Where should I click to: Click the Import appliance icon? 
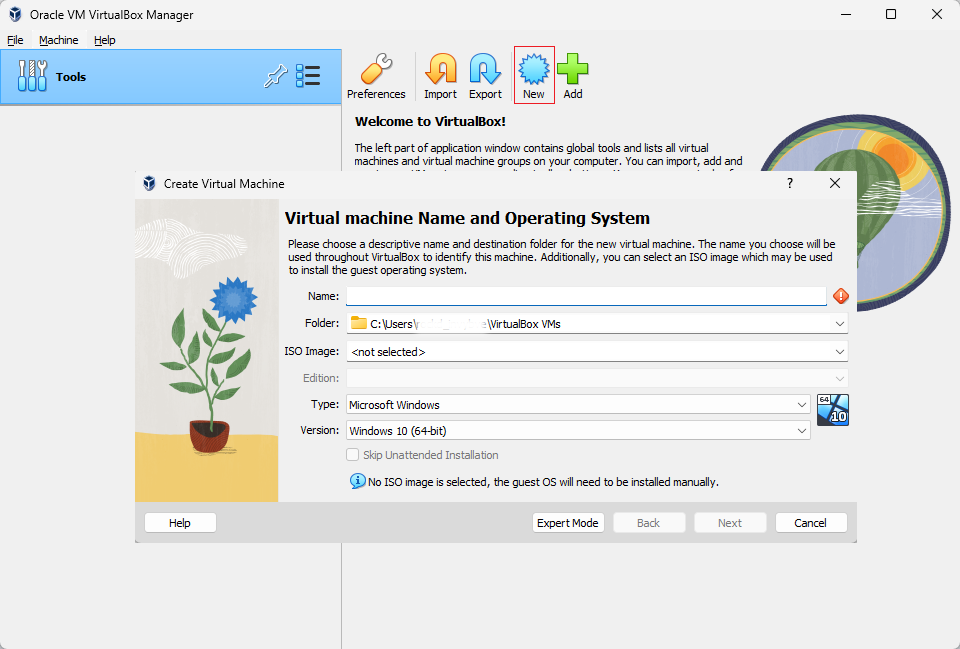440,69
